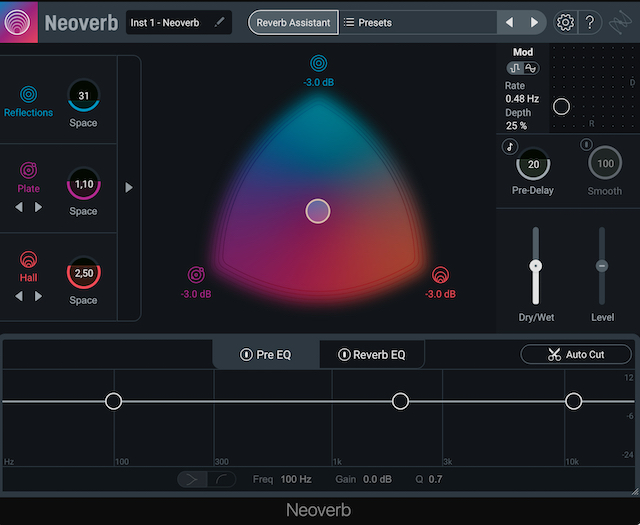640x525 pixels.
Task: Click the plugin resize corner grip
Action: click(635, 492)
